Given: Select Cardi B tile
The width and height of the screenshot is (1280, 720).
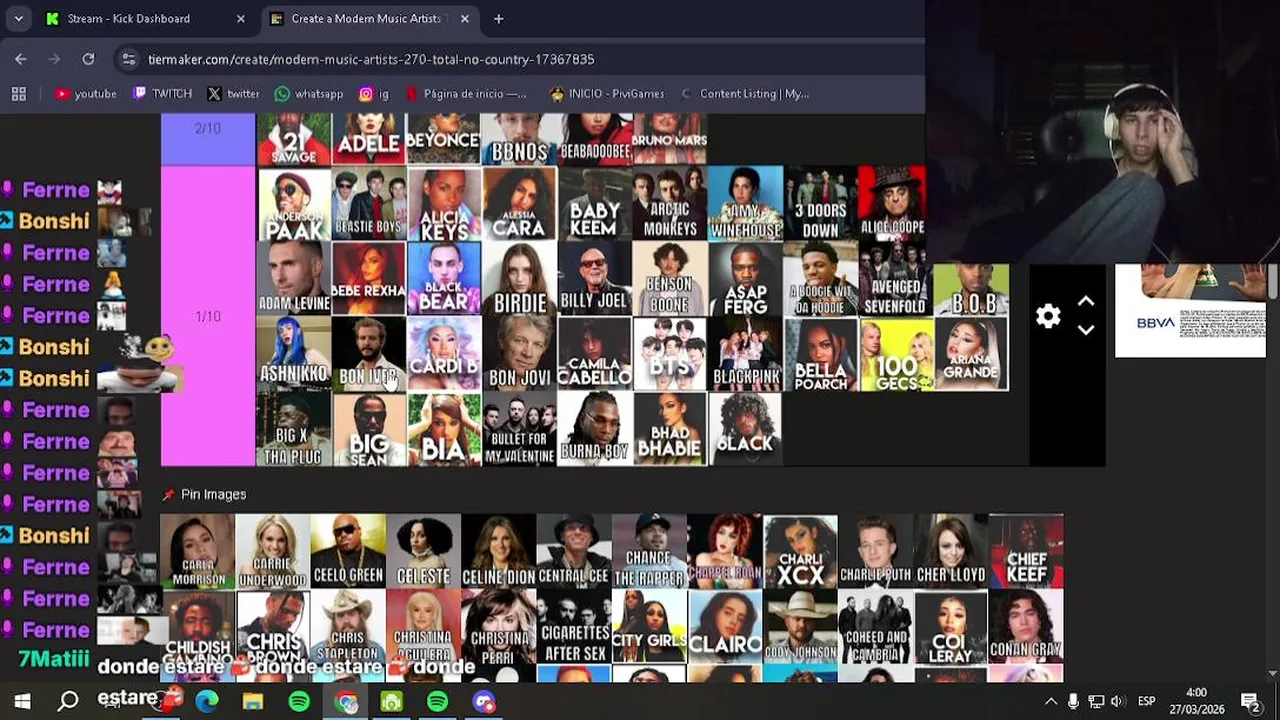Looking at the screenshot, I should tap(444, 354).
